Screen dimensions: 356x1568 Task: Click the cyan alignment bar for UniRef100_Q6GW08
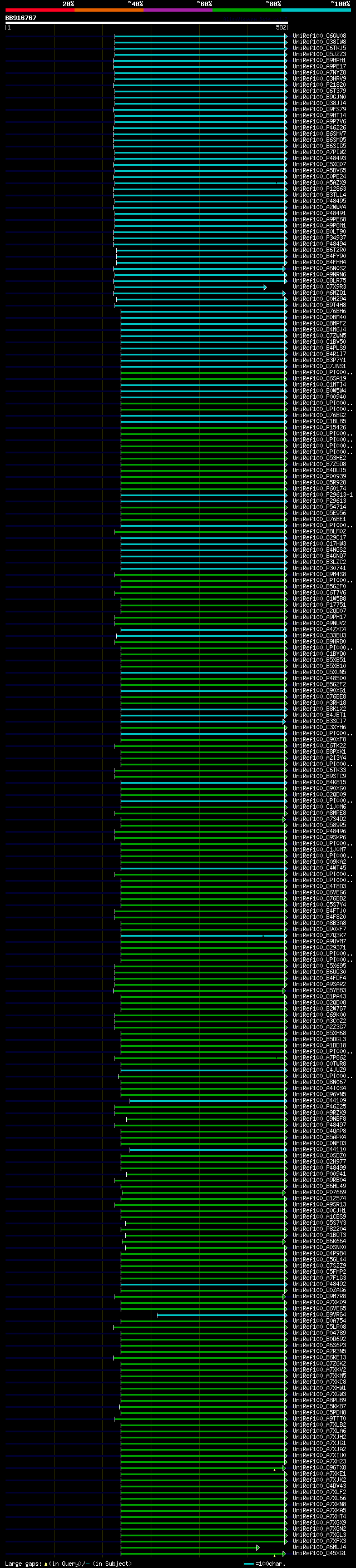click(201, 36)
